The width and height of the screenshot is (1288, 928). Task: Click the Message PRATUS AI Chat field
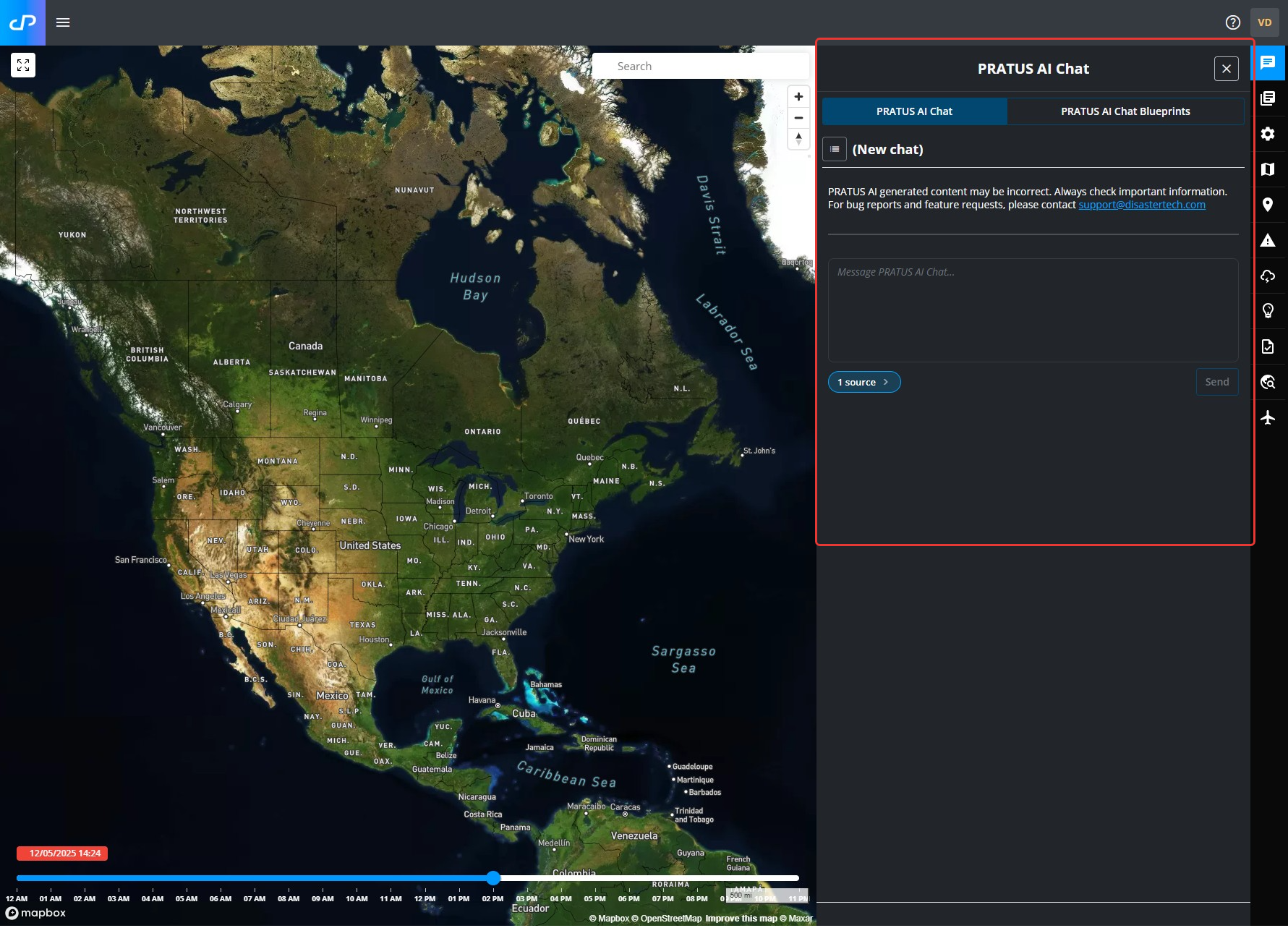pos(1032,310)
